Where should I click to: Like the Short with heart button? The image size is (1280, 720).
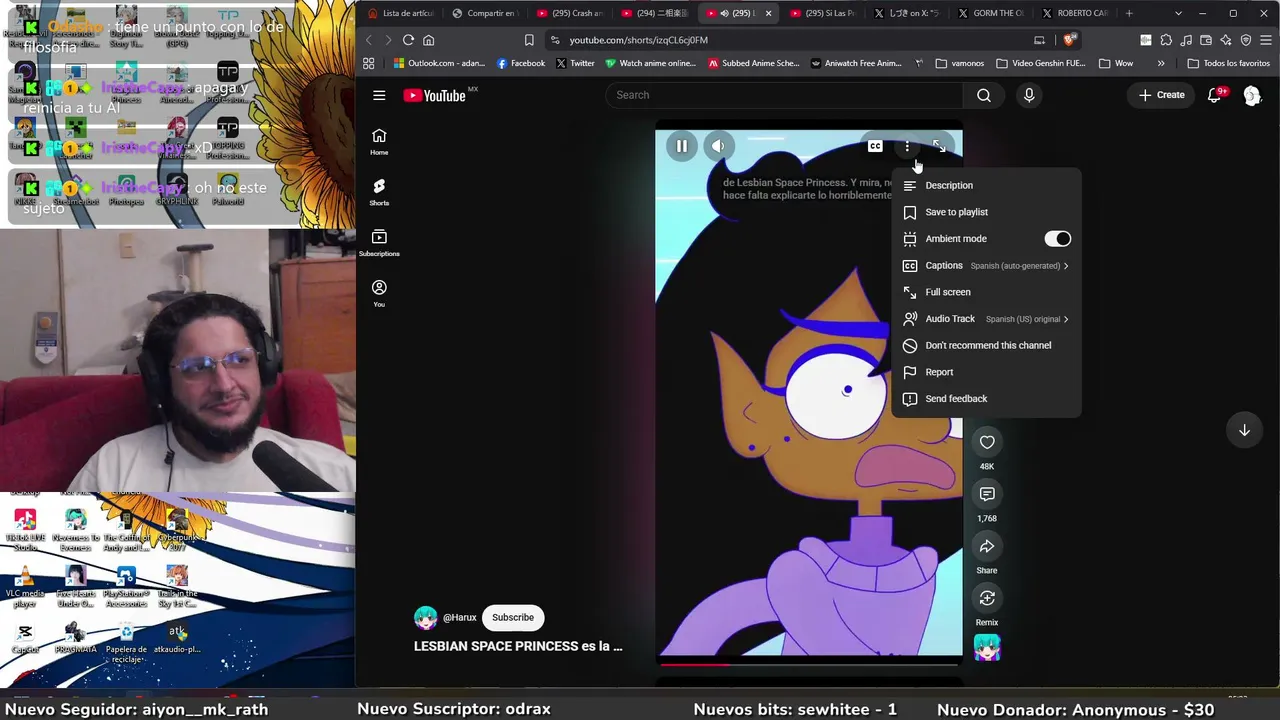(x=987, y=442)
